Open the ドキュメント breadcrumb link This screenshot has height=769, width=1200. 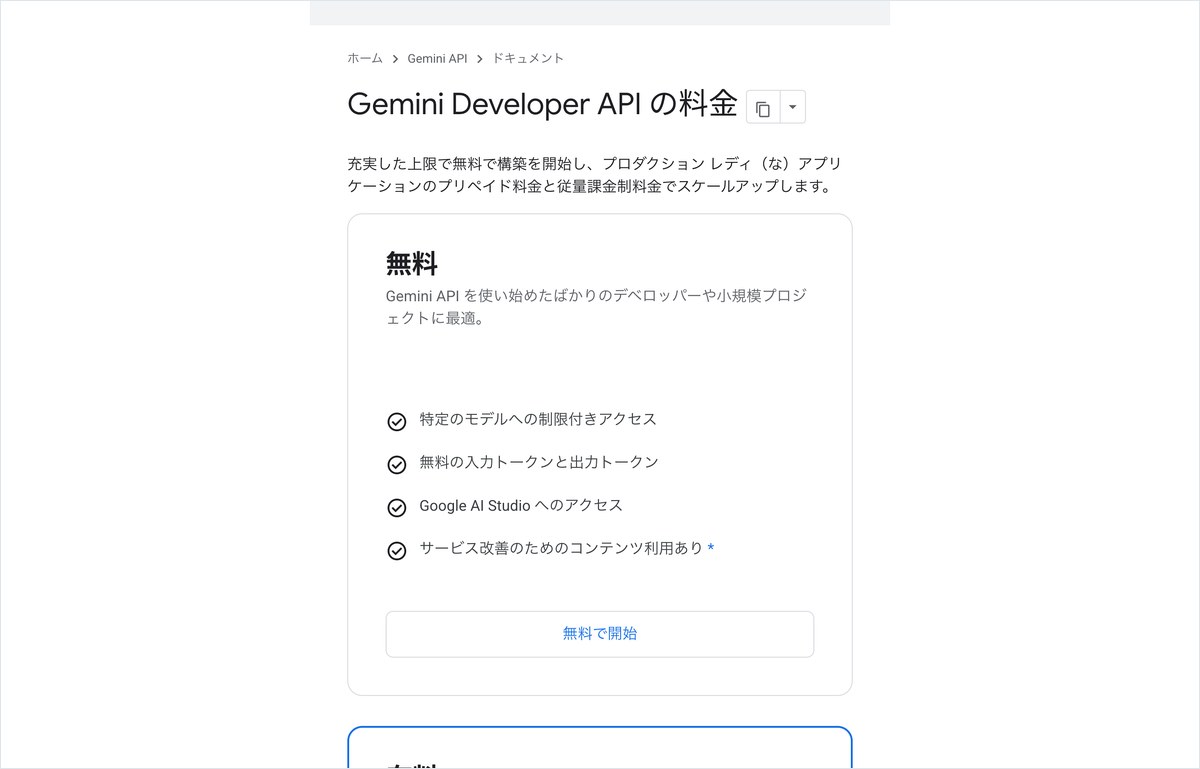tap(528, 58)
